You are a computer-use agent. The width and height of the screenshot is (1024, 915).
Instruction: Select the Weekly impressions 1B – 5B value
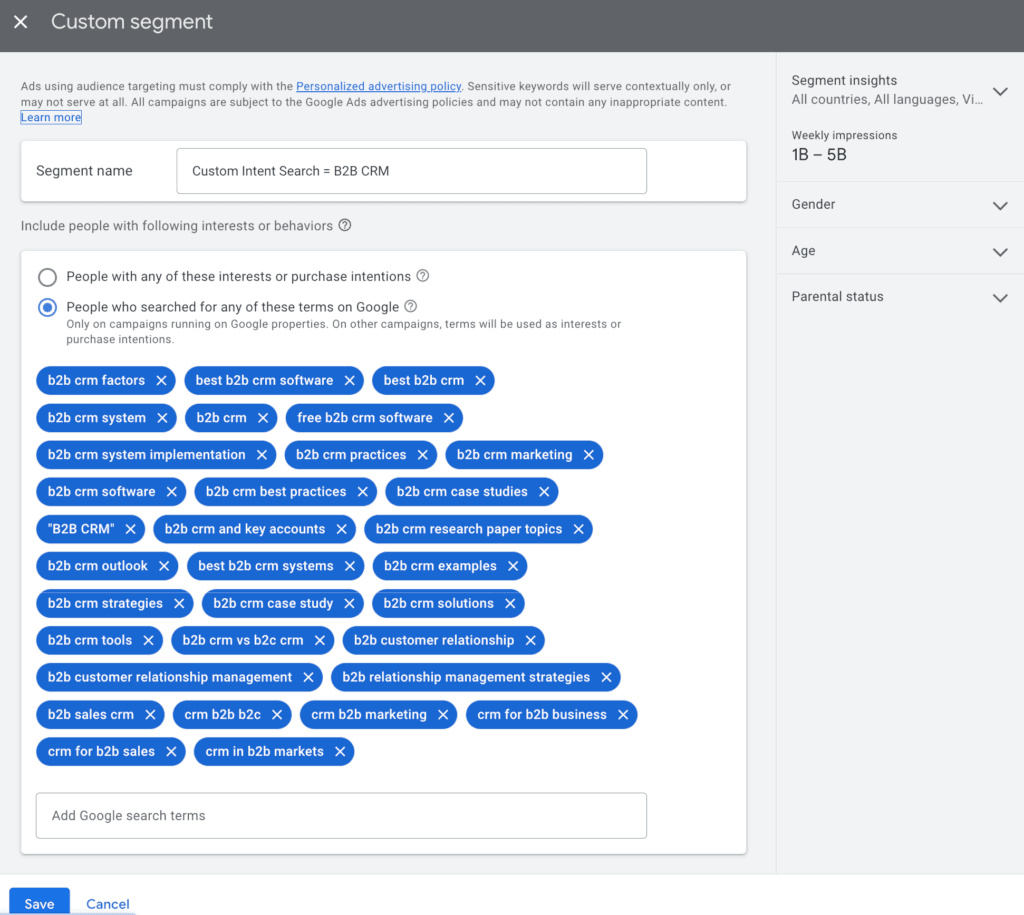pyautogui.click(x=819, y=155)
